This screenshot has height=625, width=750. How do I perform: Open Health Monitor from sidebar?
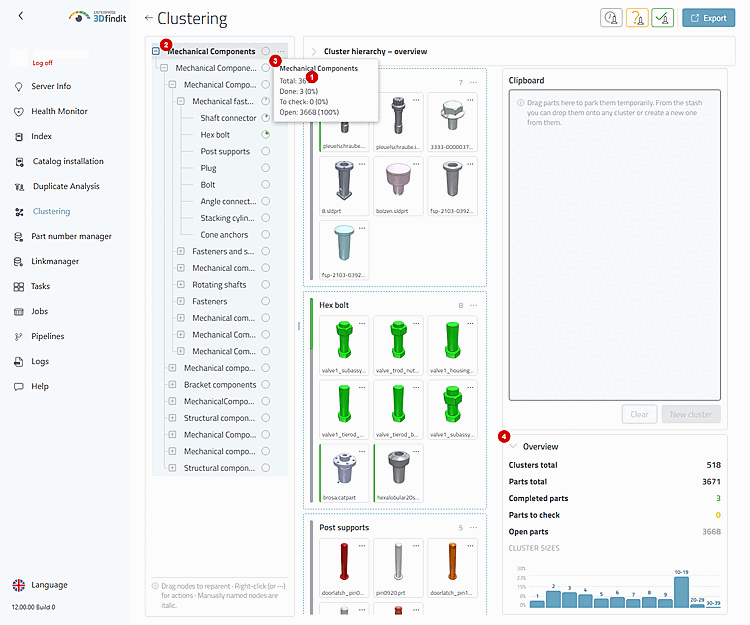click(59, 111)
